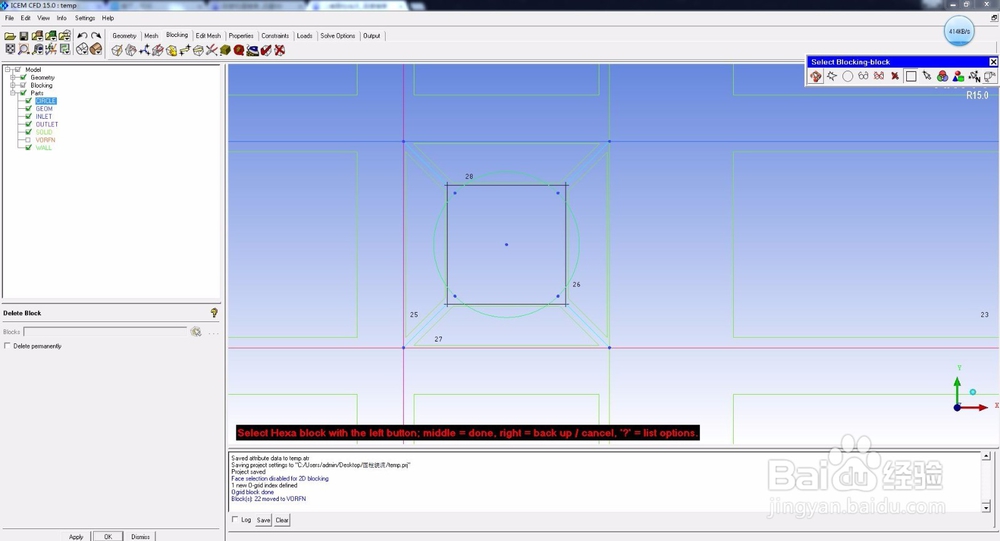
Task: Select the Create Block tool icon
Action: [117, 50]
